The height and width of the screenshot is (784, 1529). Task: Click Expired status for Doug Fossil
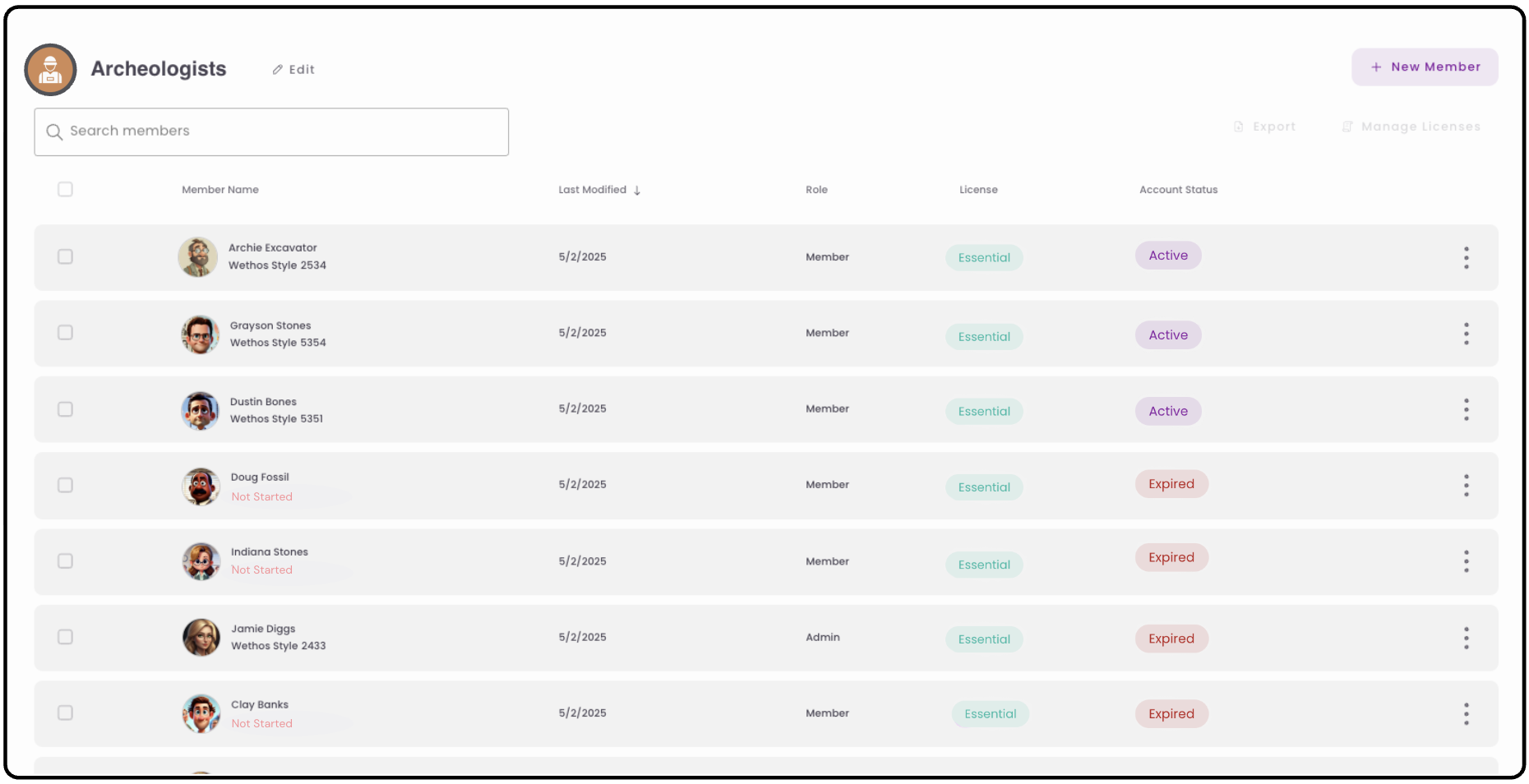click(x=1171, y=484)
